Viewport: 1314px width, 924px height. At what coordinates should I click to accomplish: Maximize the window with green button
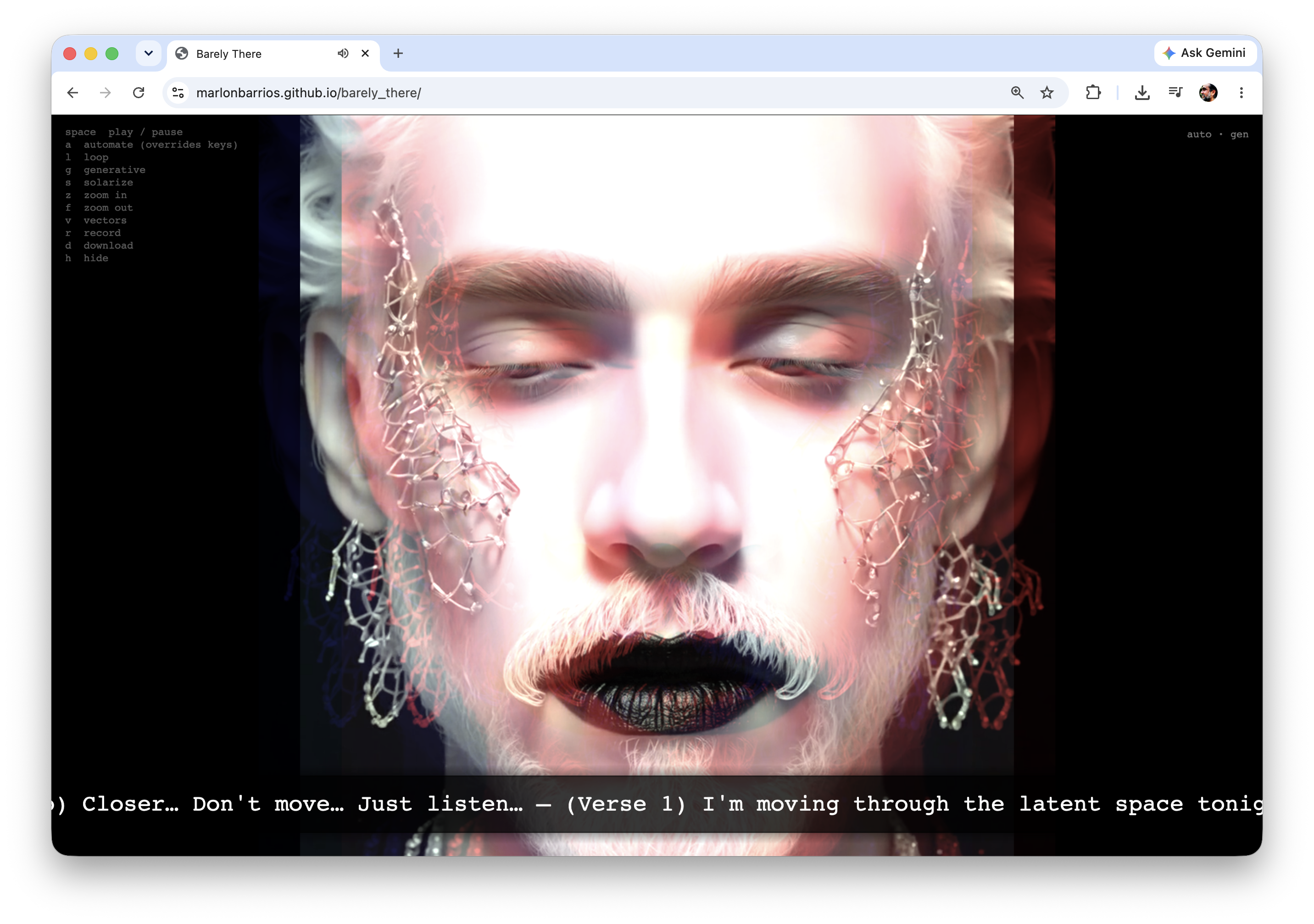click(112, 54)
